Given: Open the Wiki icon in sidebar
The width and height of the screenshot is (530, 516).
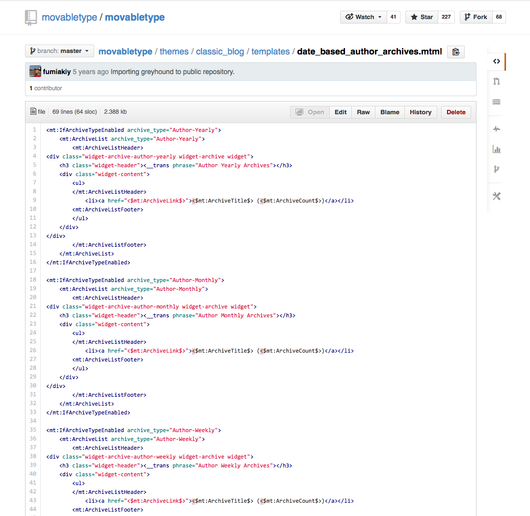Looking at the screenshot, I should pos(496,102).
